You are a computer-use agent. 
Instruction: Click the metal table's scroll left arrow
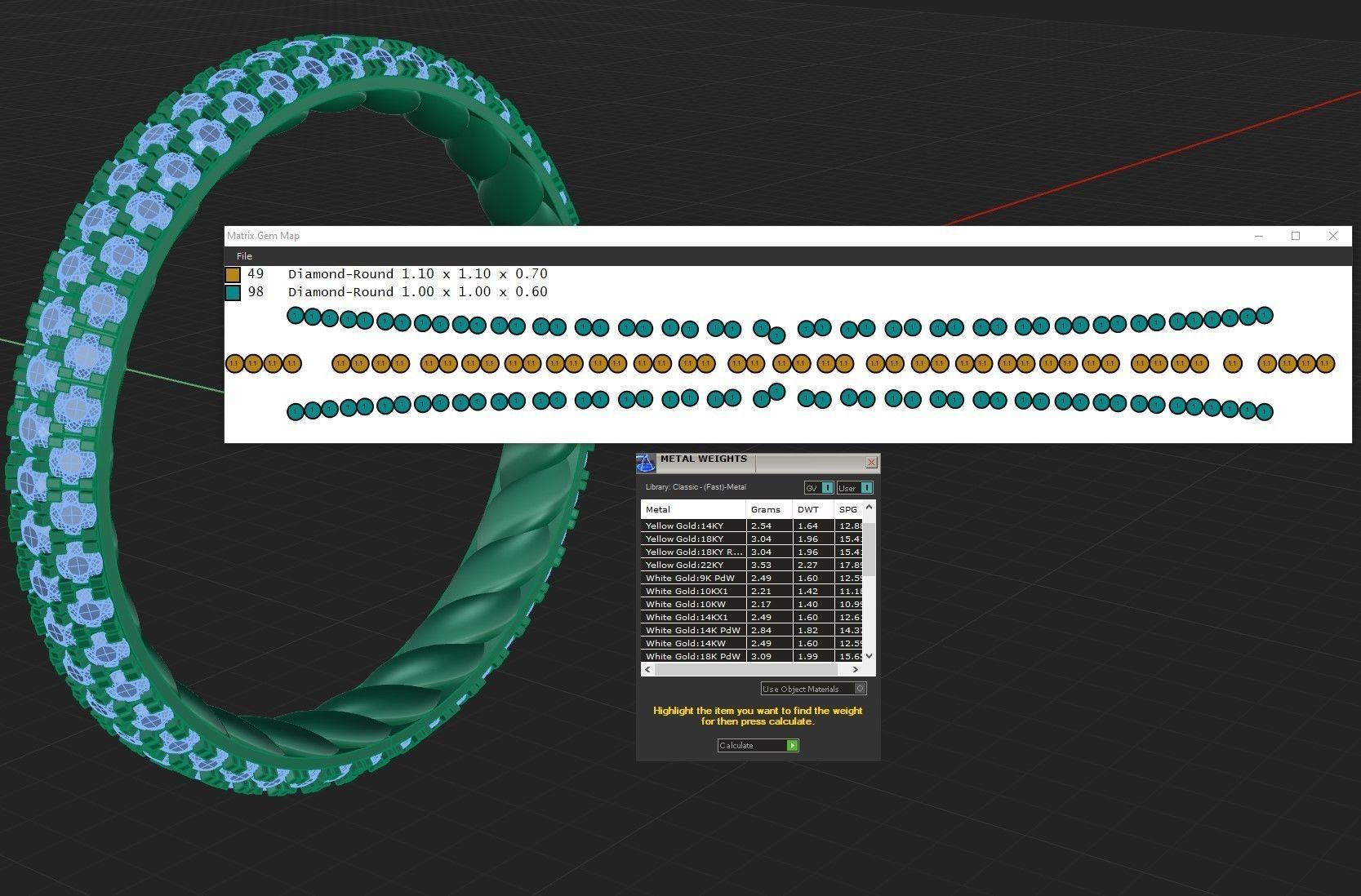click(x=647, y=669)
